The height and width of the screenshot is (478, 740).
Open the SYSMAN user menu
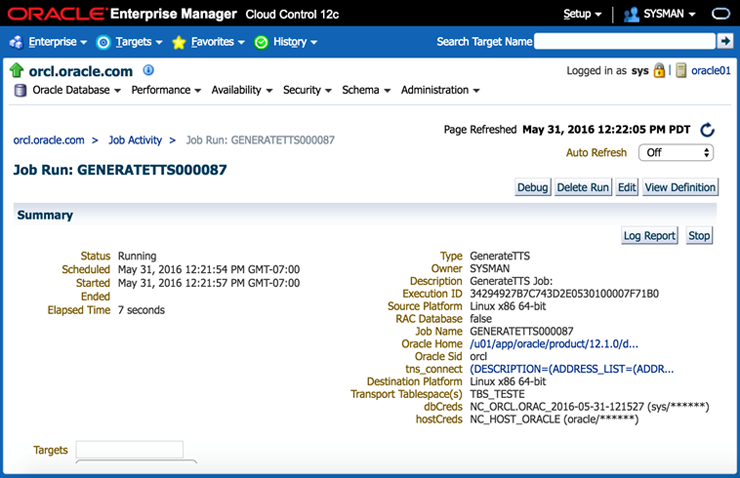click(x=669, y=14)
